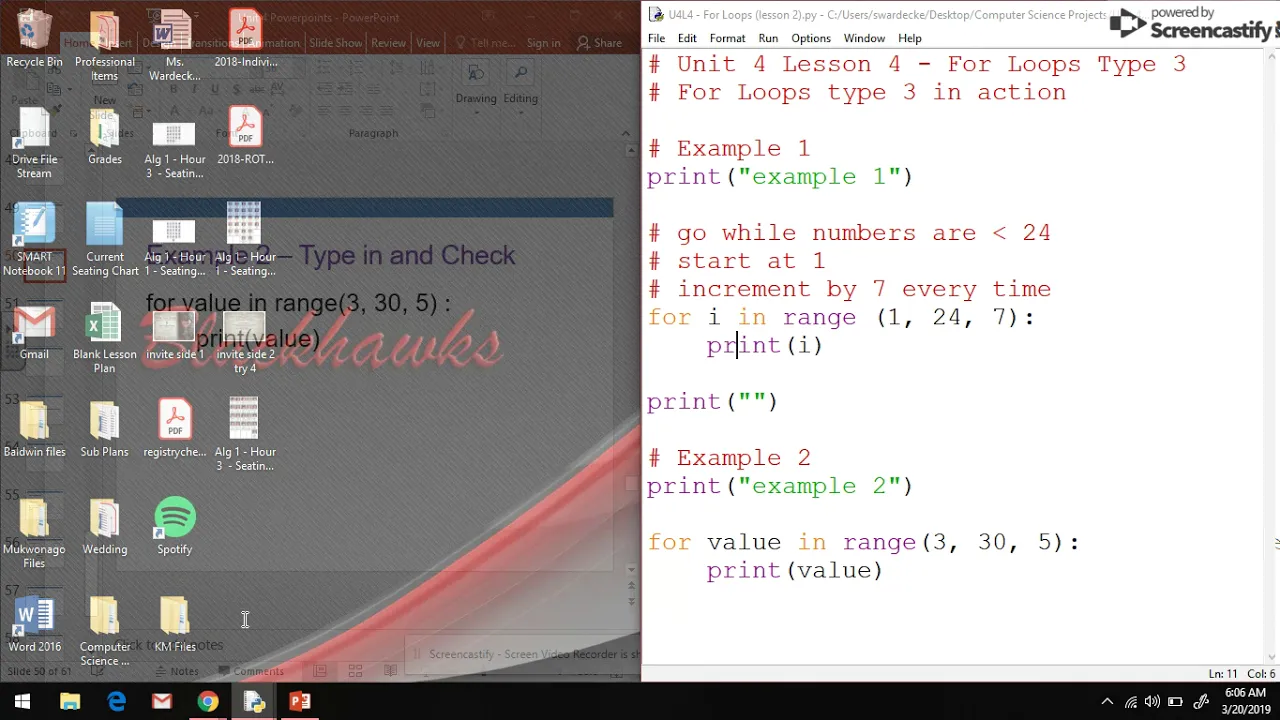Open the Professional Items folder
This screenshot has height=720, width=1280.
pos(104,47)
